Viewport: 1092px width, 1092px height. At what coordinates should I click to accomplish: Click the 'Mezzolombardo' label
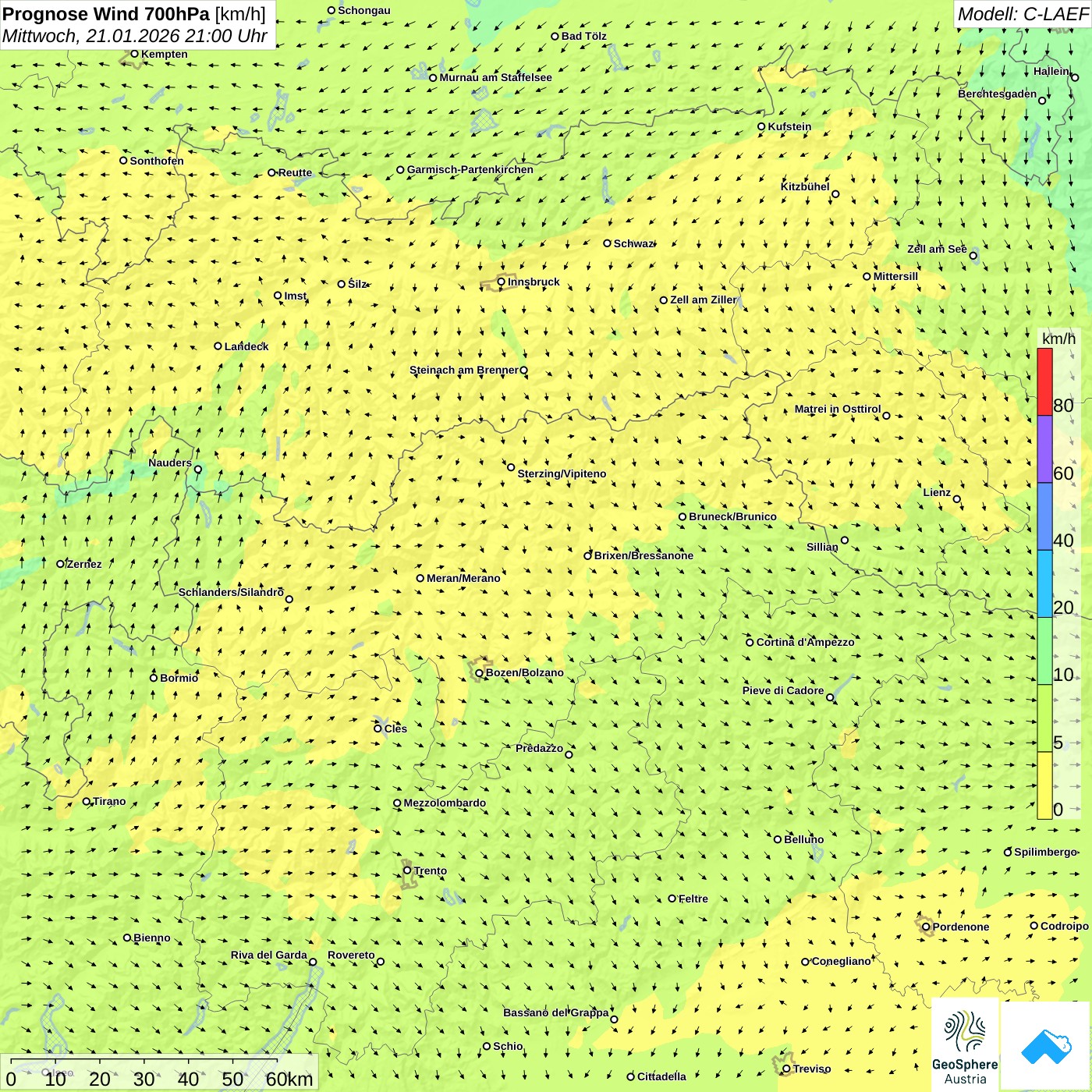click(x=445, y=803)
